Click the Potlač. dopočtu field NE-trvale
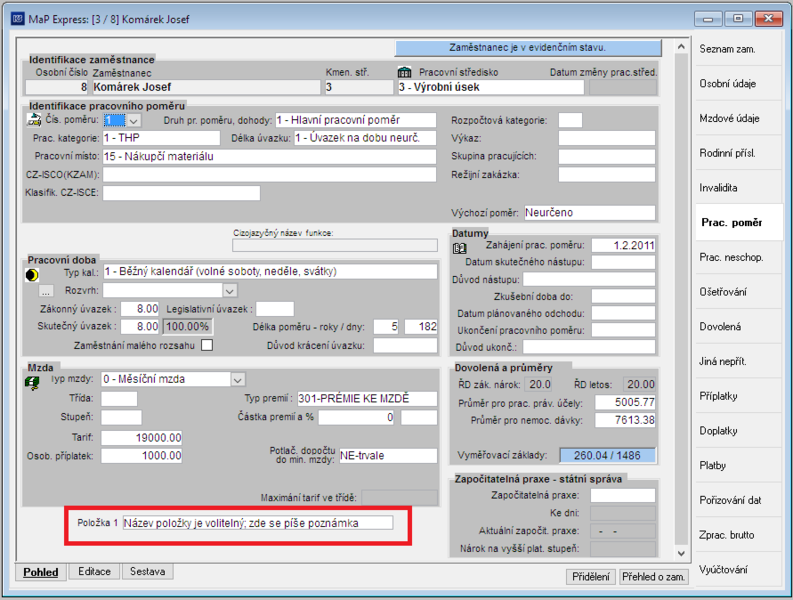This screenshot has height=600, width=793. (388, 456)
